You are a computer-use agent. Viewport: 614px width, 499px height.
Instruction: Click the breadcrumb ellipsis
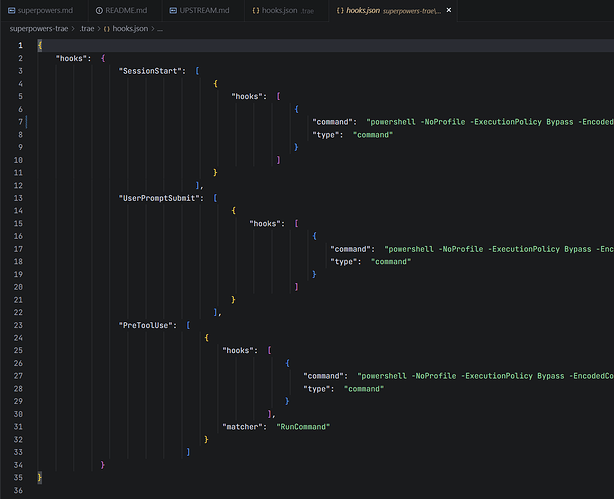[160, 29]
